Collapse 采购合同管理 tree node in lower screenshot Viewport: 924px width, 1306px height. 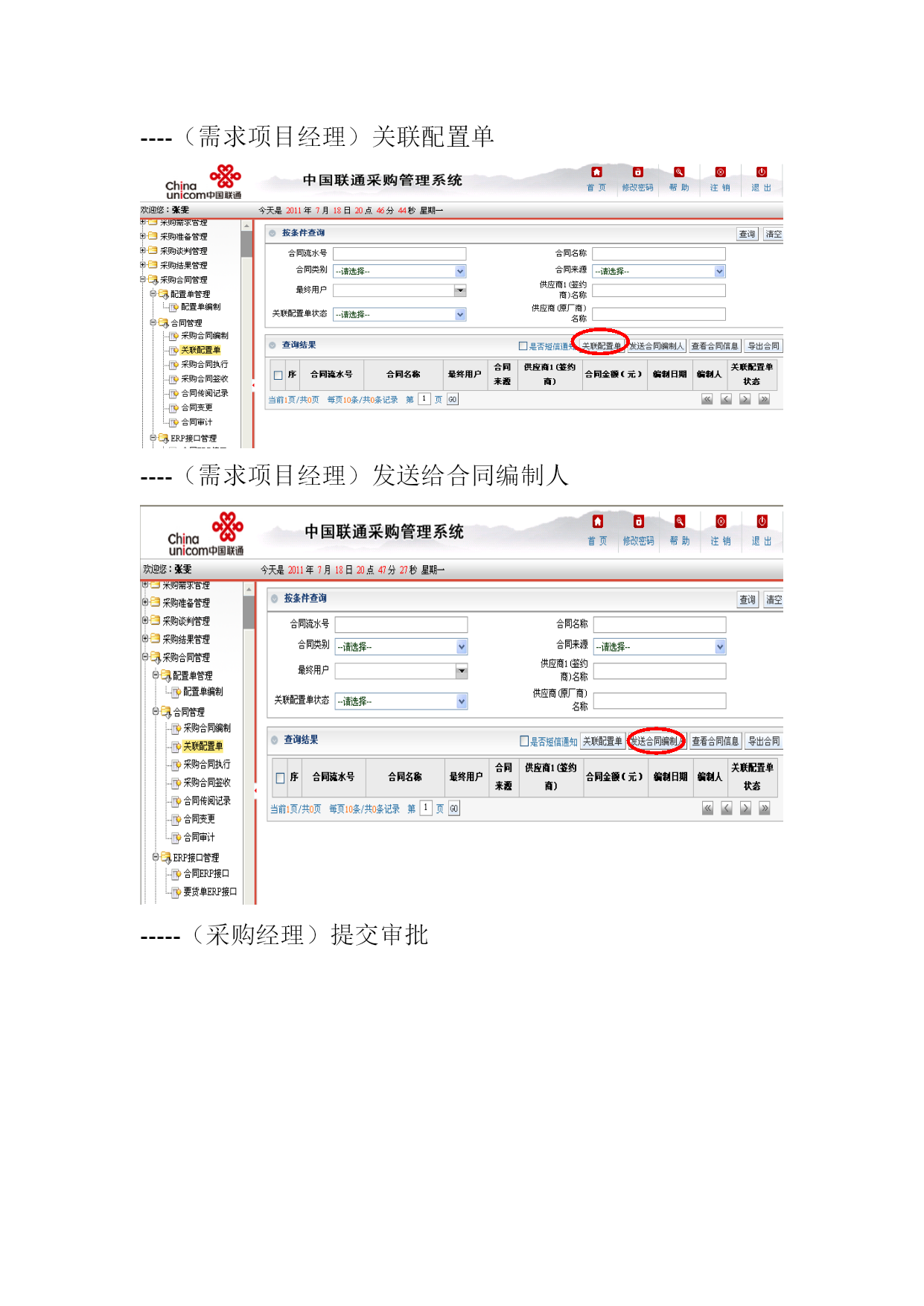click(x=145, y=657)
